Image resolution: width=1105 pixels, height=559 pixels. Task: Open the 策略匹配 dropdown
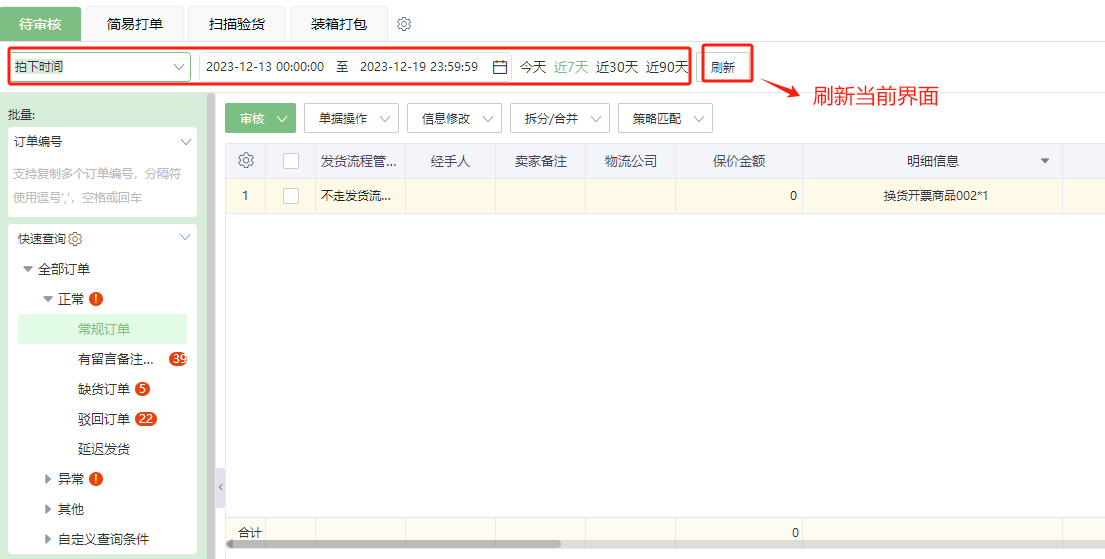coord(665,118)
